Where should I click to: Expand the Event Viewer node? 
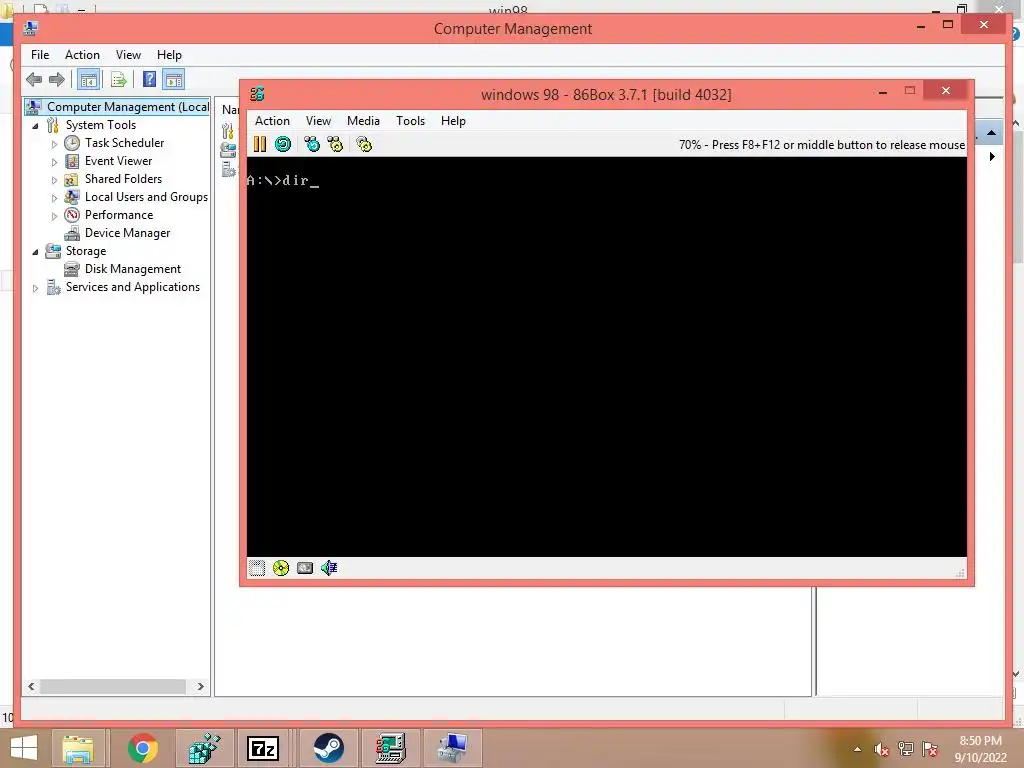pos(54,162)
